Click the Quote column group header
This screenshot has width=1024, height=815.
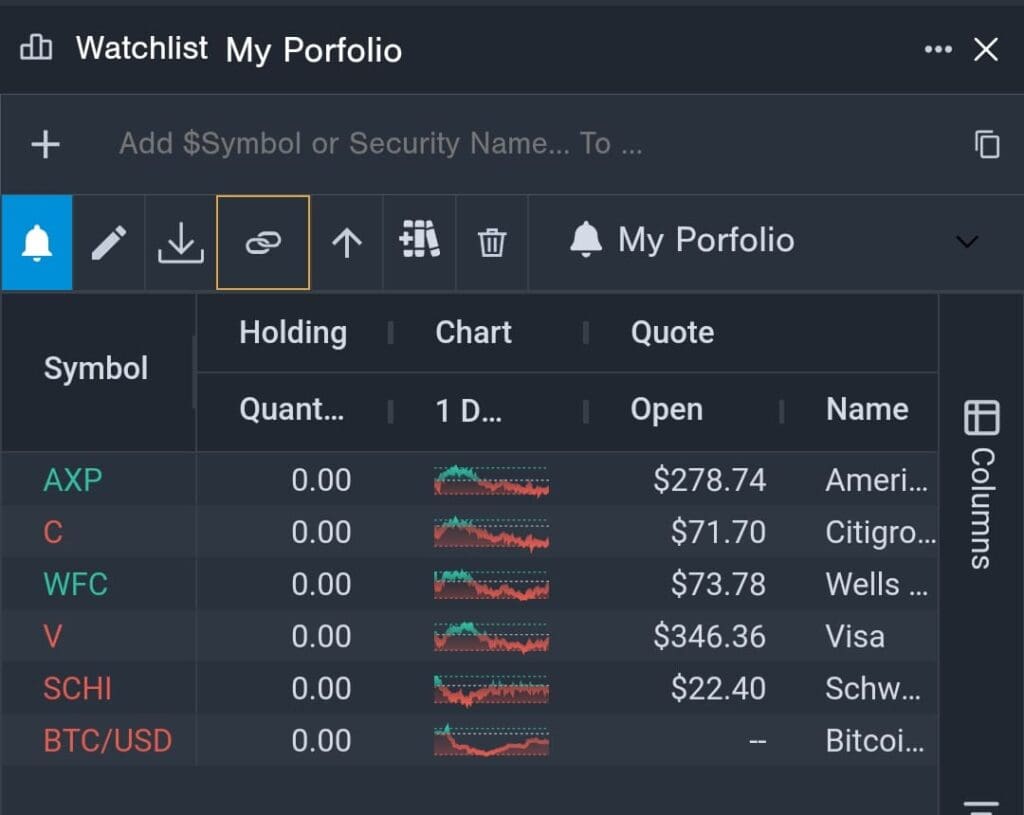click(671, 332)
